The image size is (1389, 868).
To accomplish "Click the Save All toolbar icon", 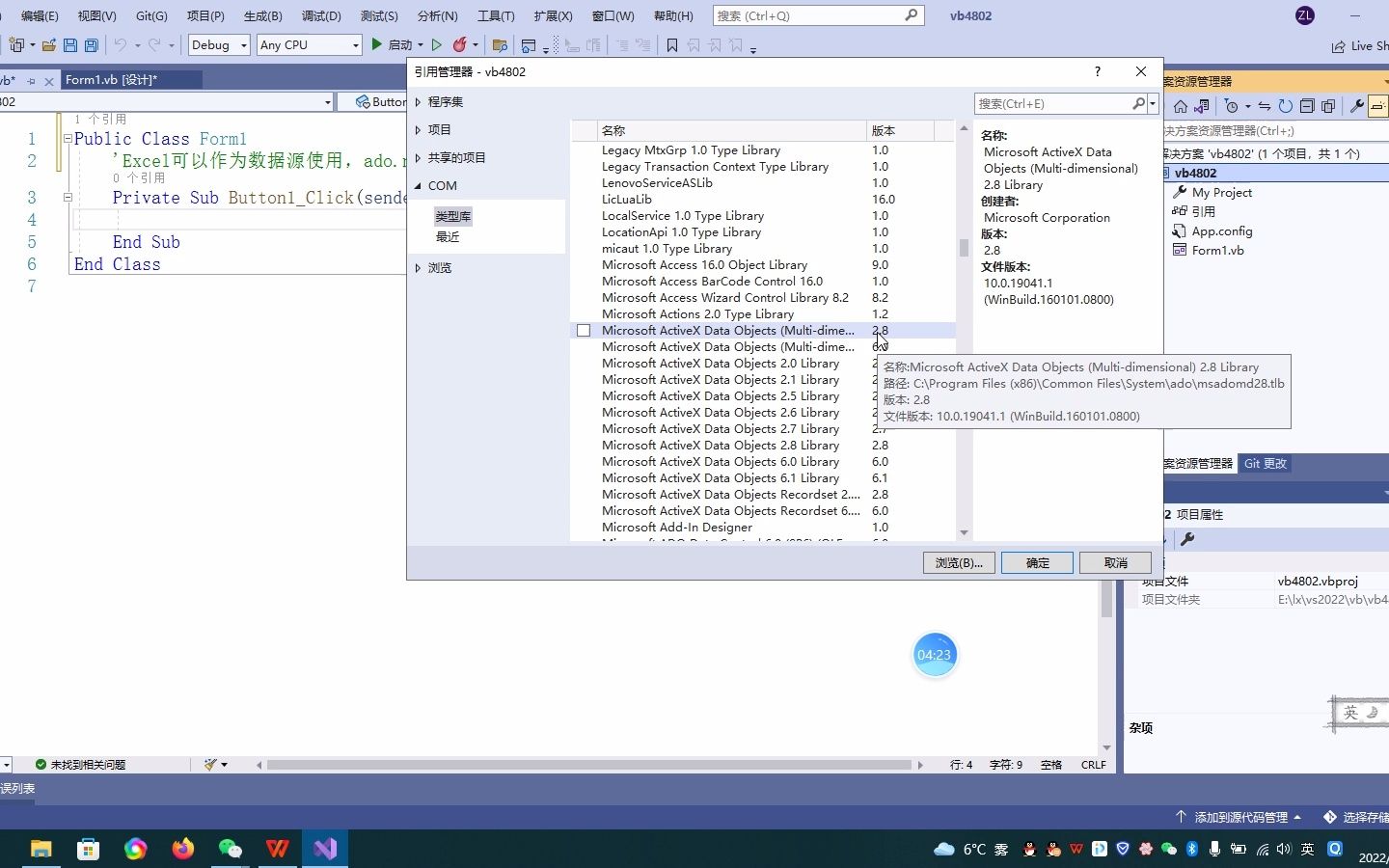I will (x=92, y=45).
